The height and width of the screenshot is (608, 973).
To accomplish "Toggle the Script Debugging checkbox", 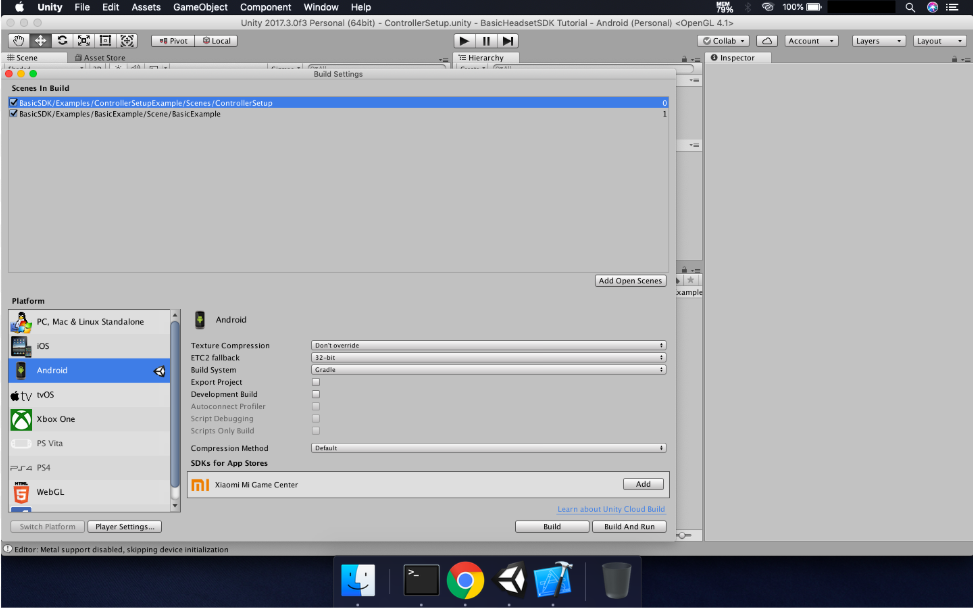I will coord(316,418).
